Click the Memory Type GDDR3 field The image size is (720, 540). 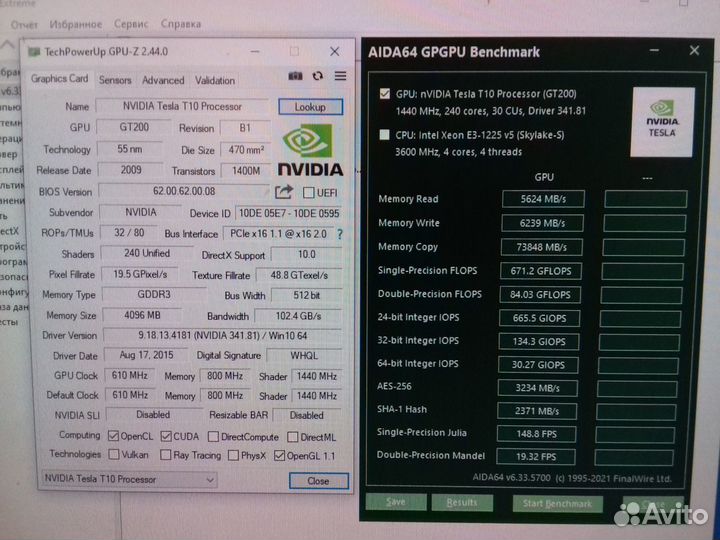pyautogui.click(x=154, y=294)
